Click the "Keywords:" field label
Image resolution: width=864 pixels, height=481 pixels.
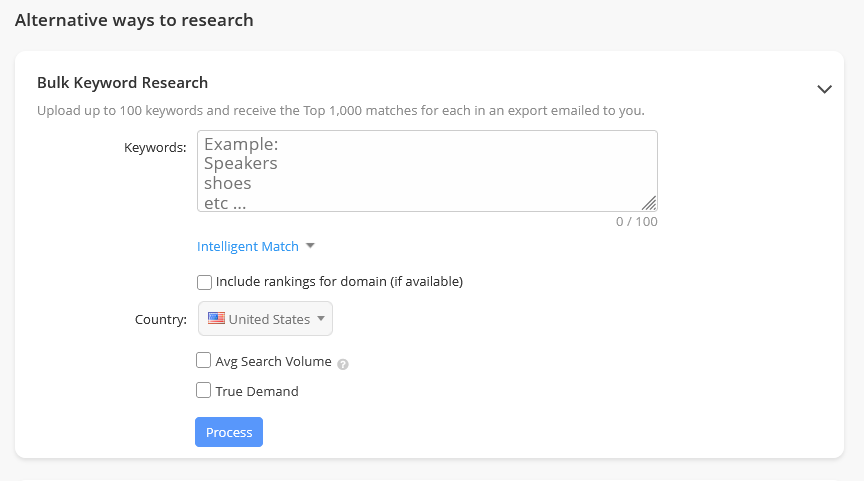155,148
